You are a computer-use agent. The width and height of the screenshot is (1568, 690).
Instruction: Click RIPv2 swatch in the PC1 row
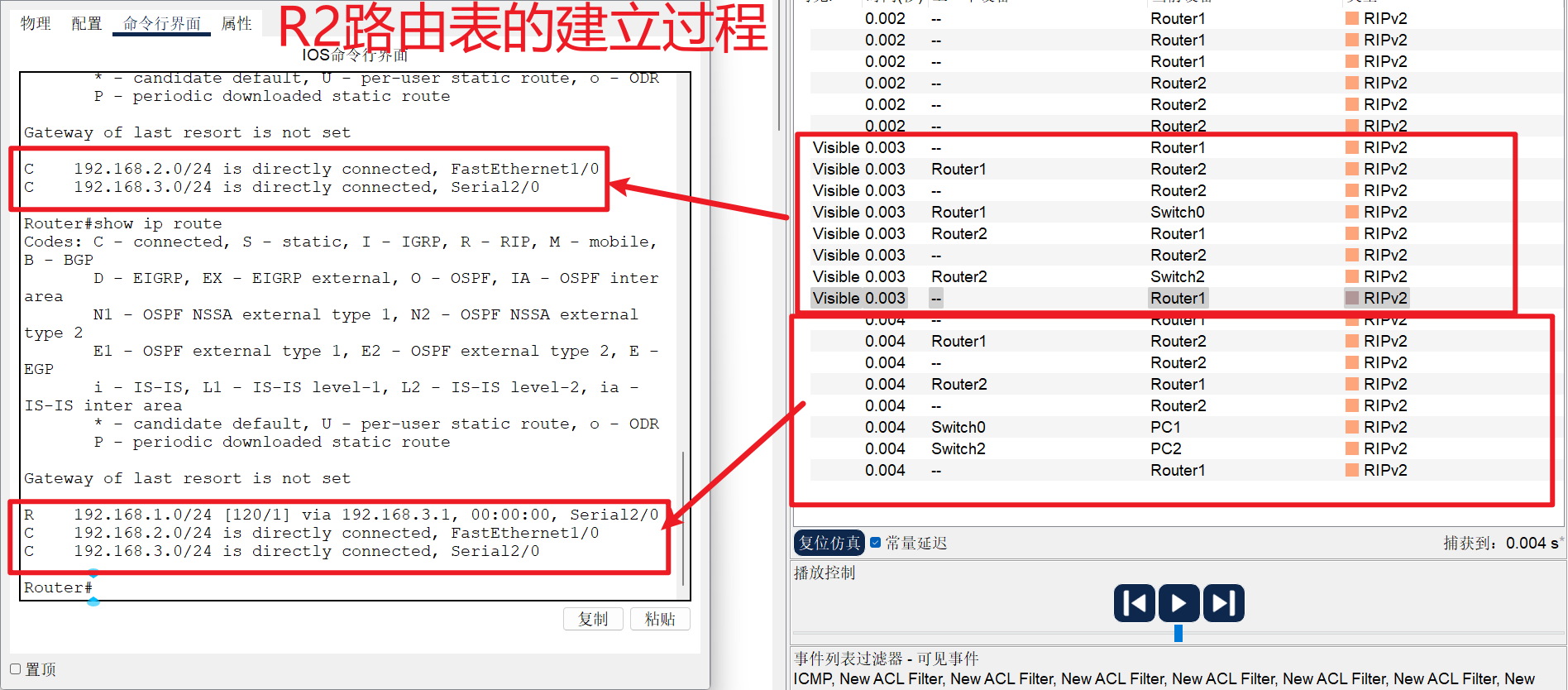click(1352, 427)
